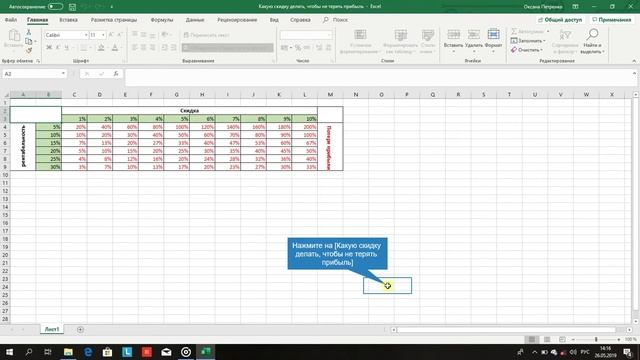Screen dimensions: 640x360
Task: Open Sort and Filter tool
Action: [565, 41]
